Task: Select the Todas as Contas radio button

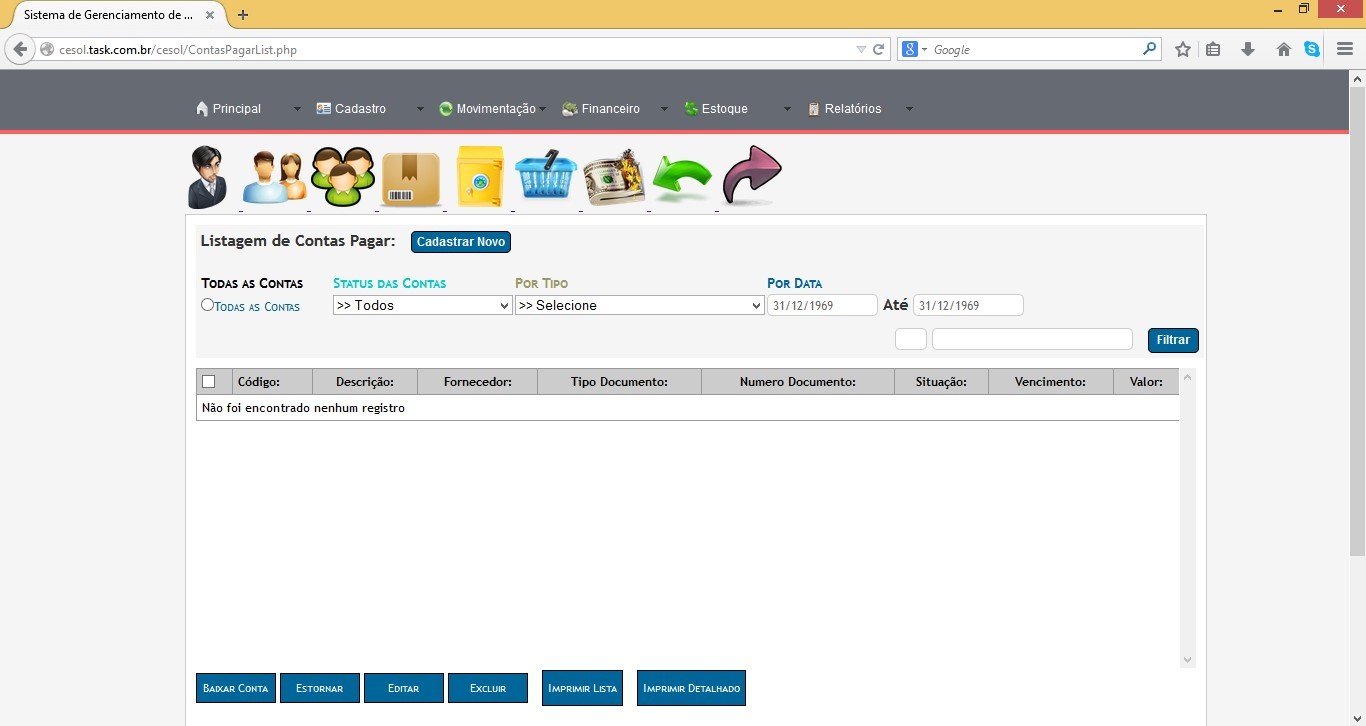Action: pos(207,305)
